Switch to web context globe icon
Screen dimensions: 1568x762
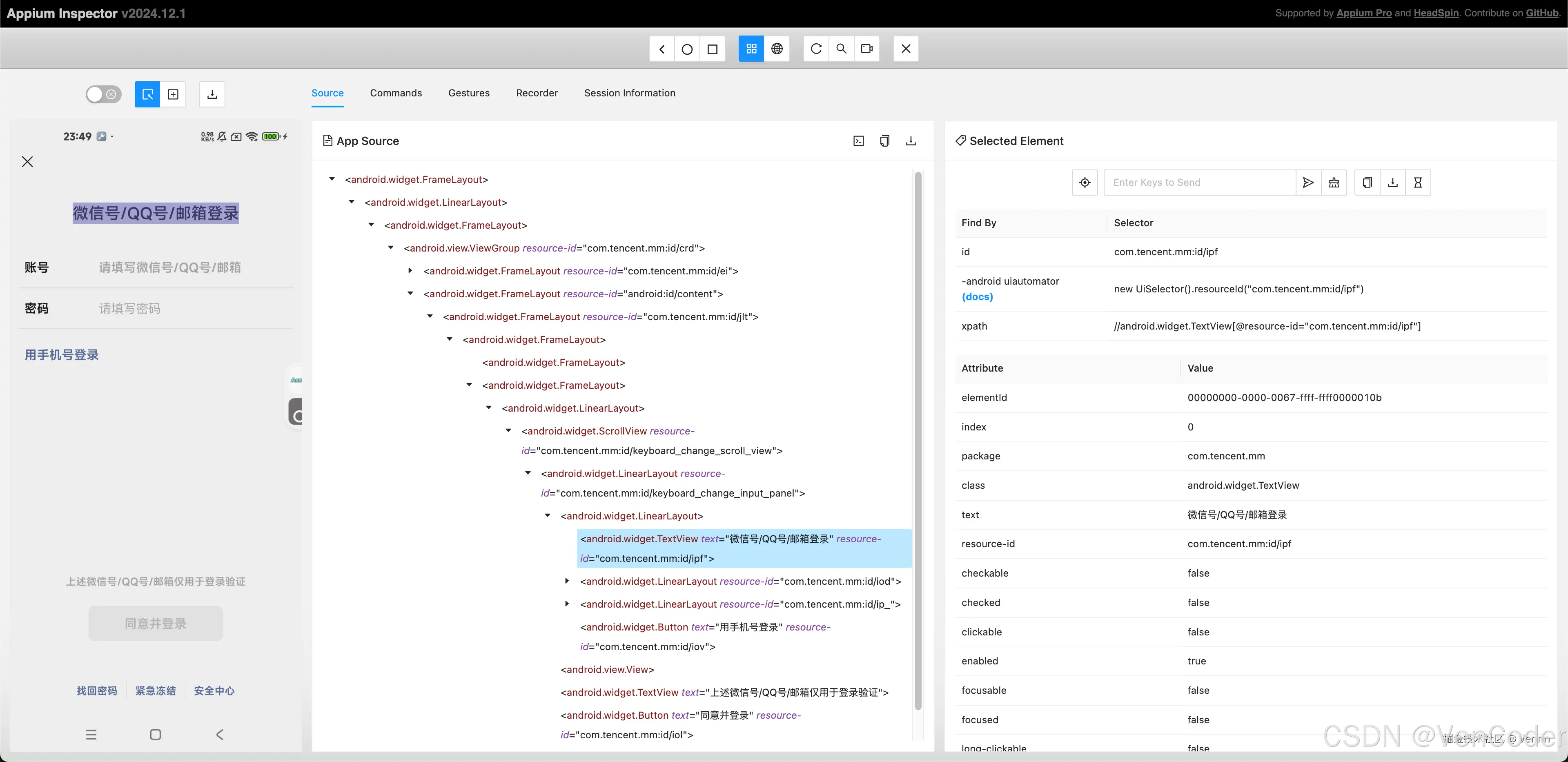777,49
